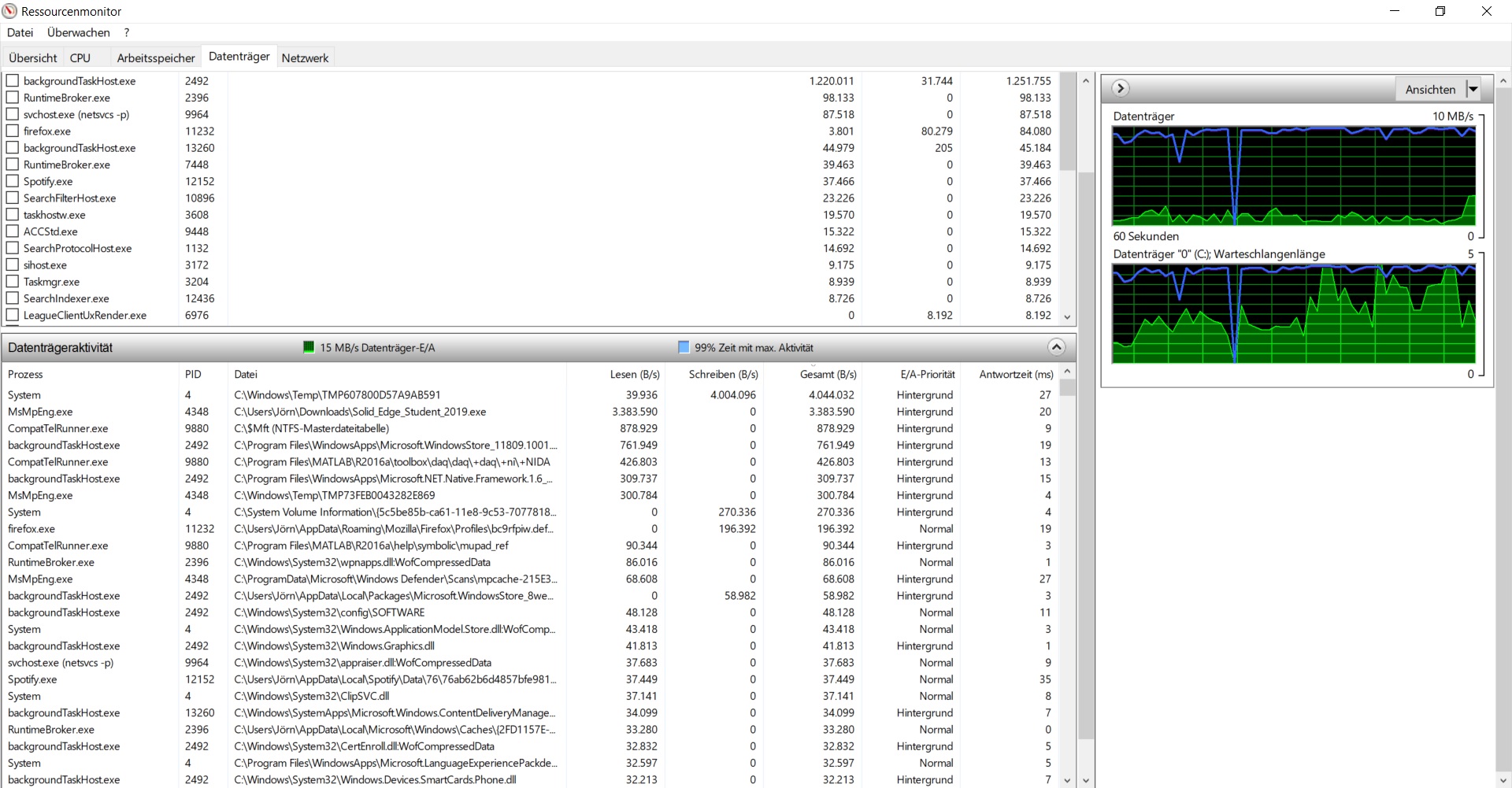
Task: Switch to the Übersicht tab
Action: (x=33, y=57)
